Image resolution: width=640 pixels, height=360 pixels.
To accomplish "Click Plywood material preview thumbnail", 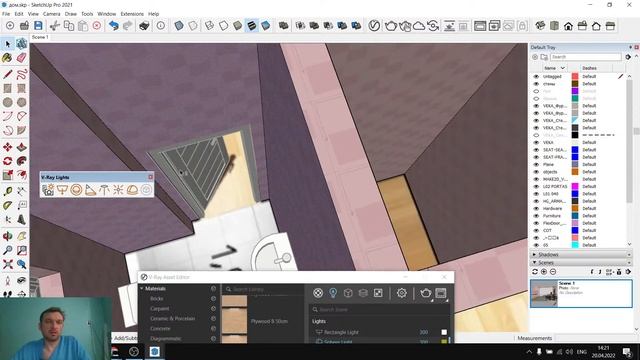I will (x=234, y=321).
